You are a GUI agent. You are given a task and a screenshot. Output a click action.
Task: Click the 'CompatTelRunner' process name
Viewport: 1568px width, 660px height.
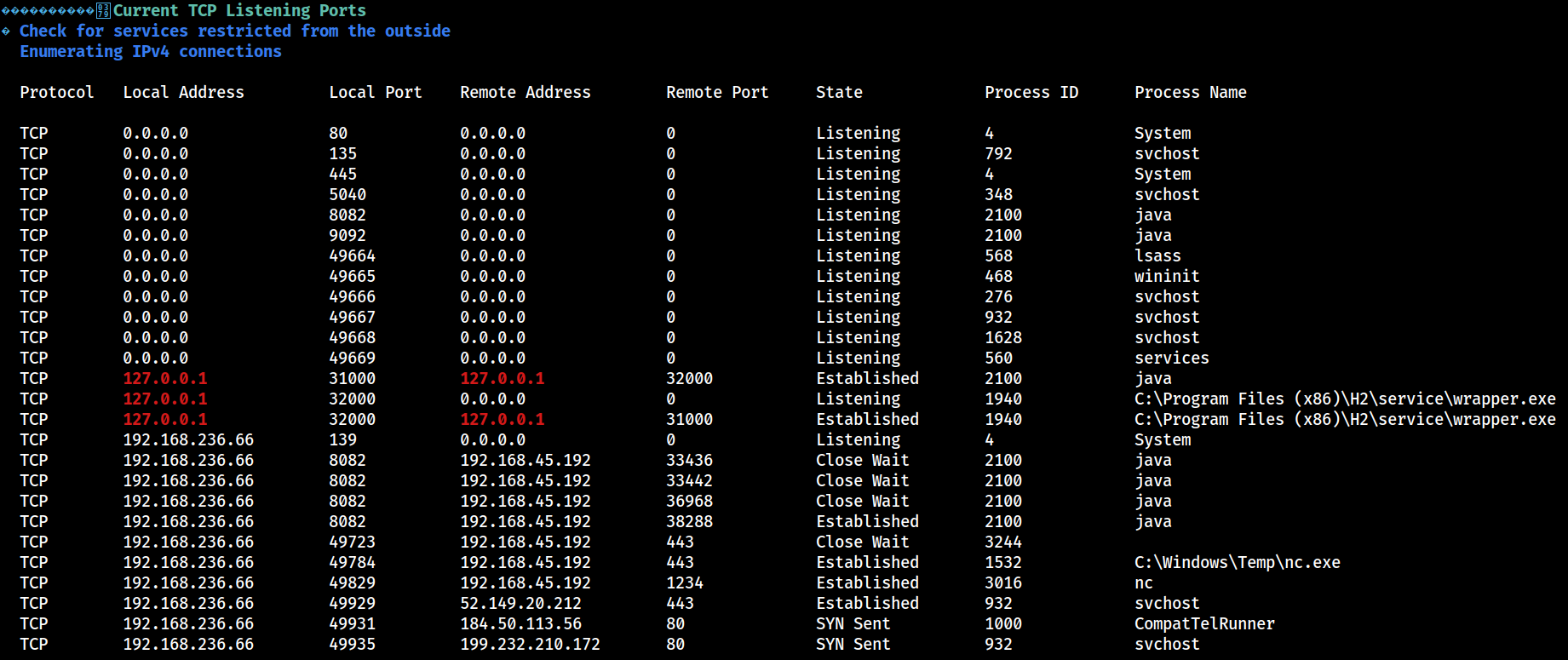coord(1205,623)
